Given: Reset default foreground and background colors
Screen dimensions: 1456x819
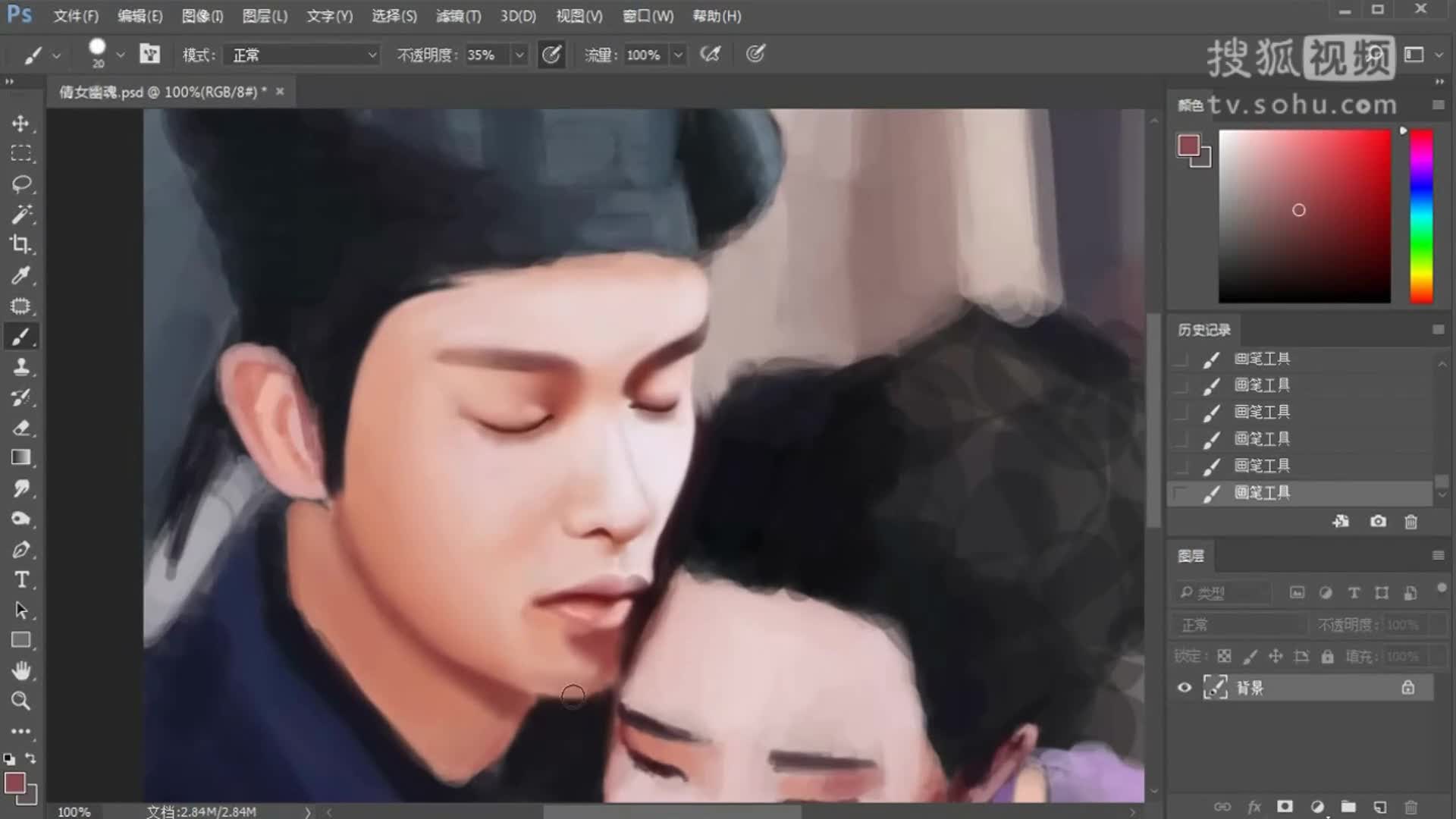Looking at the screenshot, I should 9,758.
